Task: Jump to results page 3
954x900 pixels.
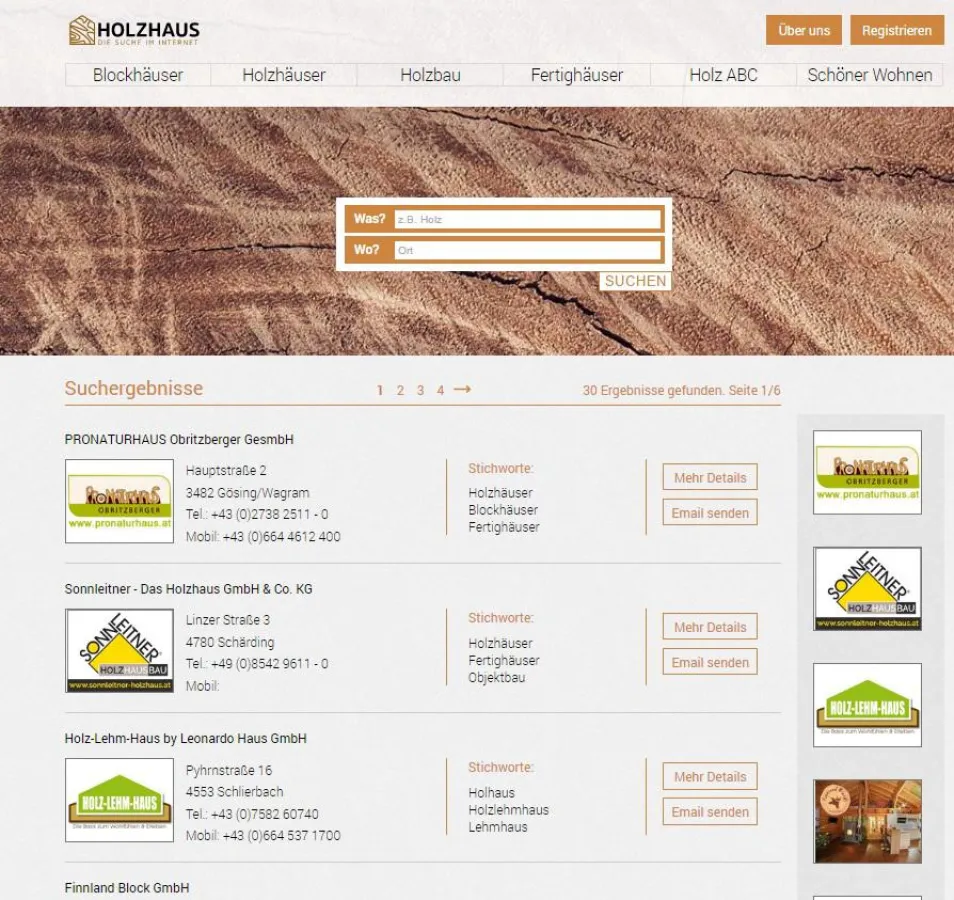Action: pos(420,390)
